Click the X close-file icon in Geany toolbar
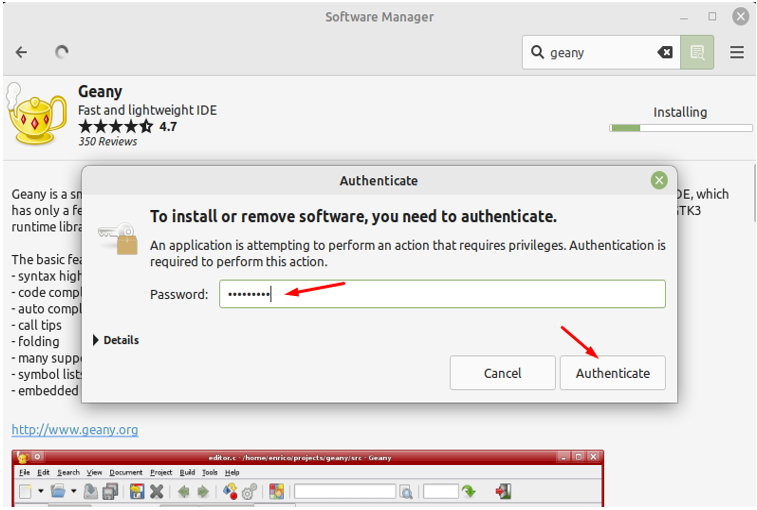Viewport: 757px width, 510px height. tap(156, 492)
